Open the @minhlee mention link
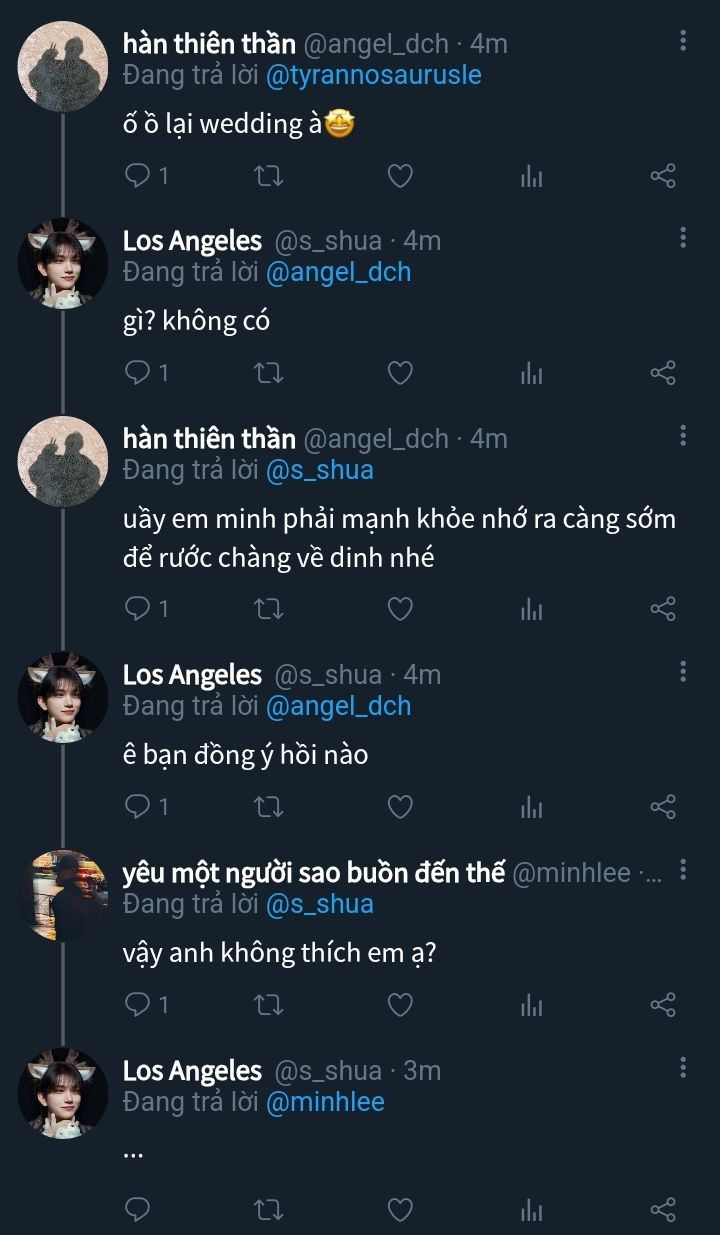The image size is (720, 1235). 325,1102
